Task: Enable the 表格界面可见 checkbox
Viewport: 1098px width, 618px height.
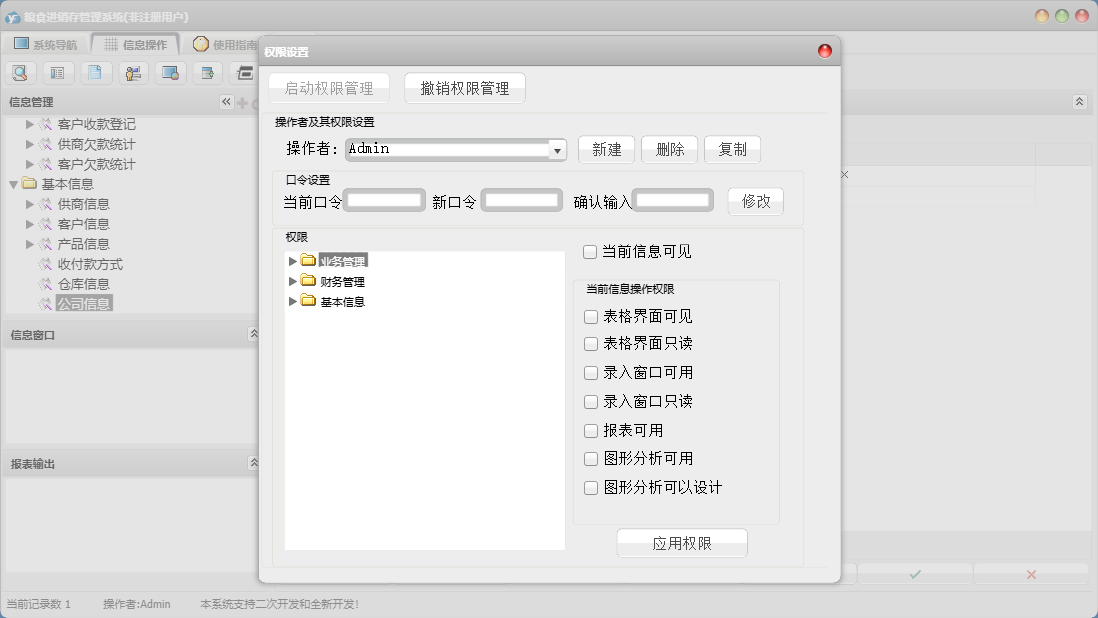Action: 591,317
